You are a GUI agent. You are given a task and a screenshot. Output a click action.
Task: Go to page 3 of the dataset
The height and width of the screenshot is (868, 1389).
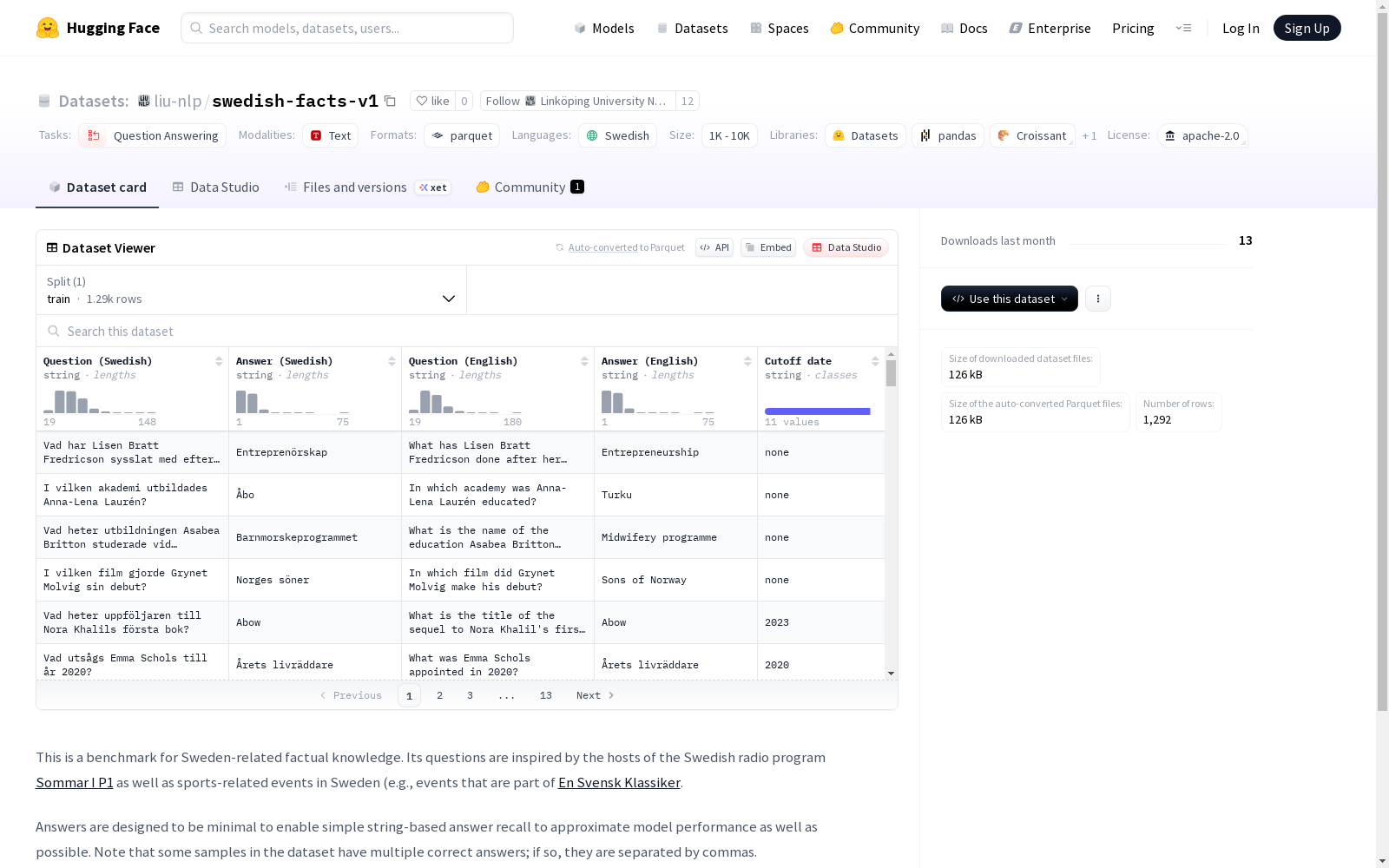pos(471,695)
